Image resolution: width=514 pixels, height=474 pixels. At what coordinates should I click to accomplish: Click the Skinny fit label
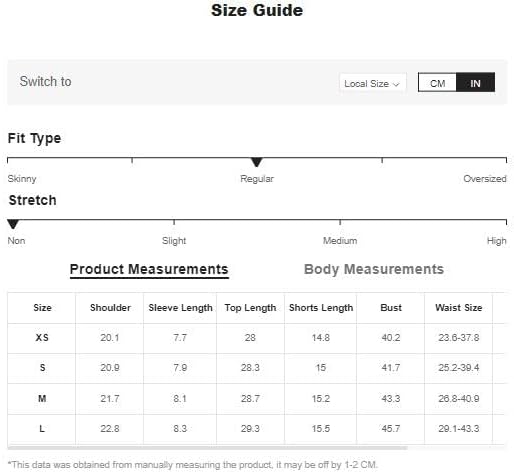(x=22, y=179)
